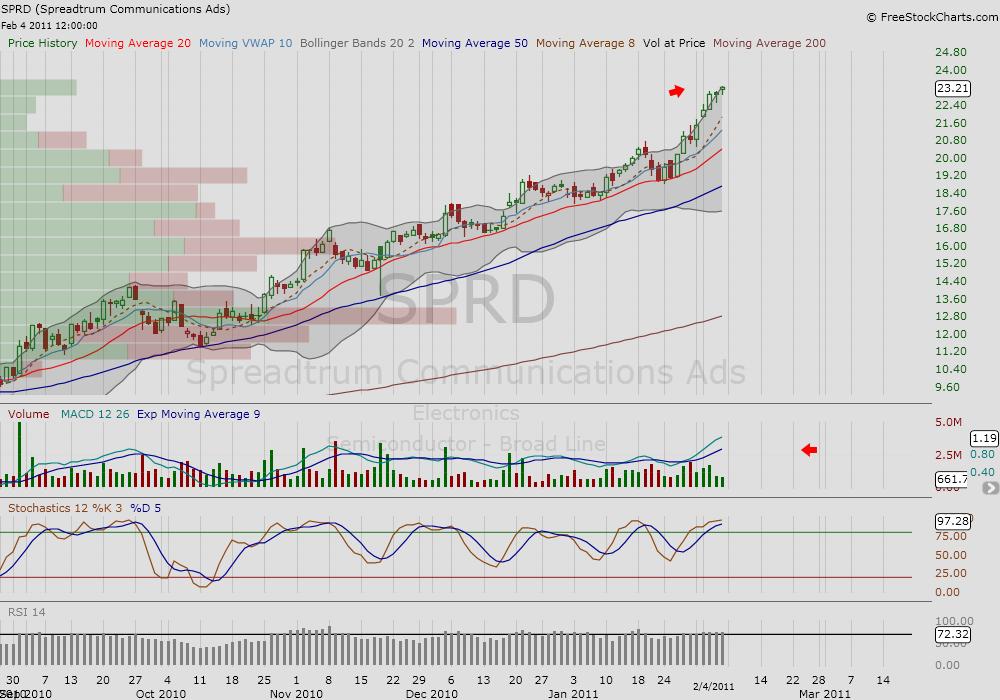The height and width of the screenshot is (700, 1000).
Task: Click the 14.40 price axis label
Action: 951,281
